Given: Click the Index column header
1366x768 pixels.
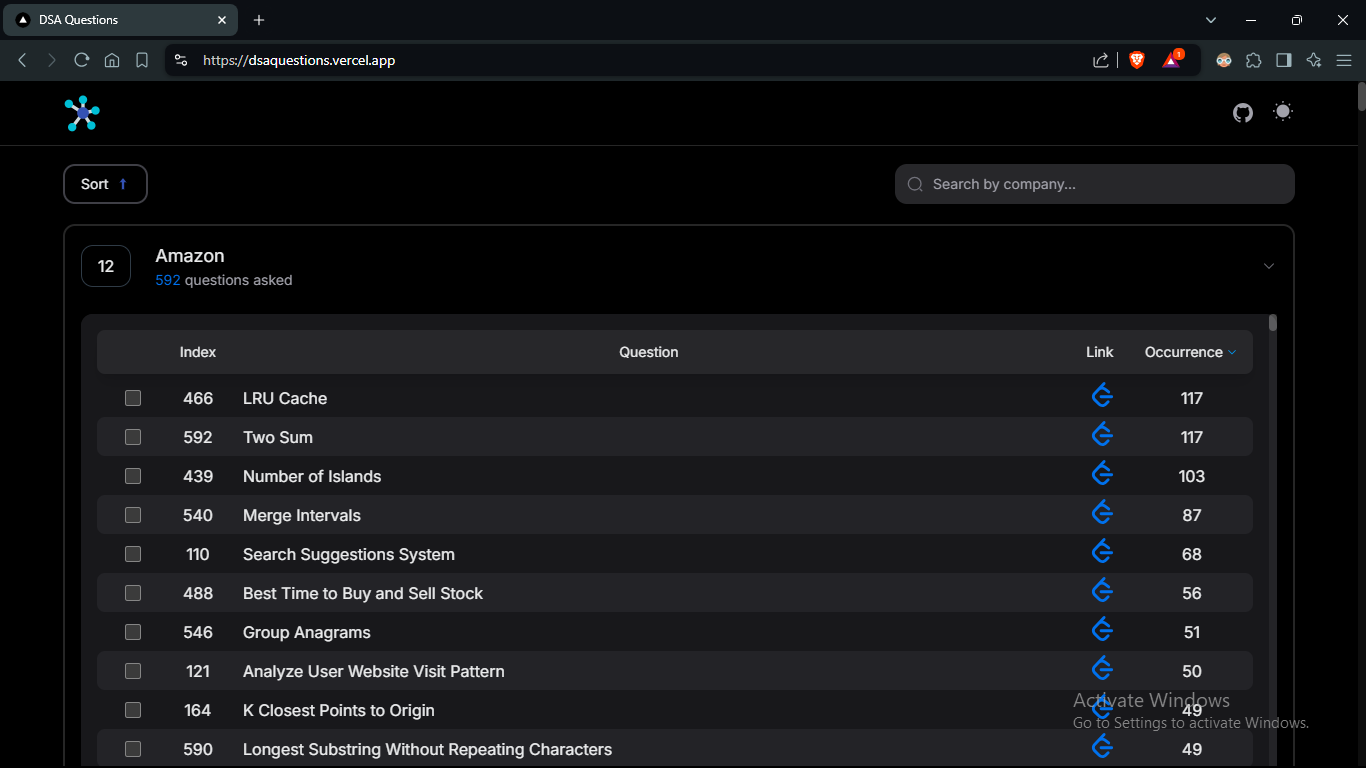Looking at the screenshot, I should 198,352.
